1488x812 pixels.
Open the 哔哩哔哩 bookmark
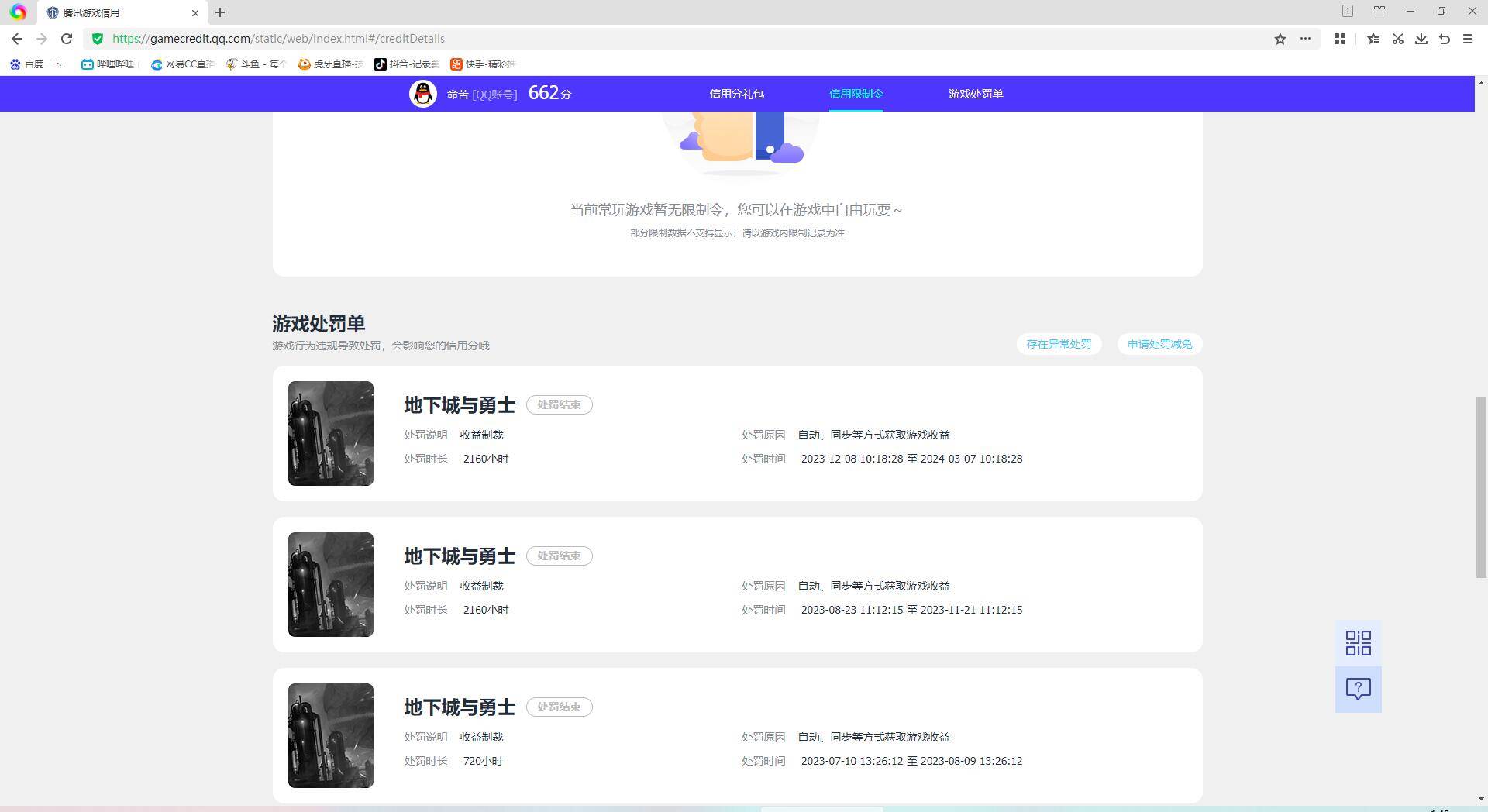[108, 64]
